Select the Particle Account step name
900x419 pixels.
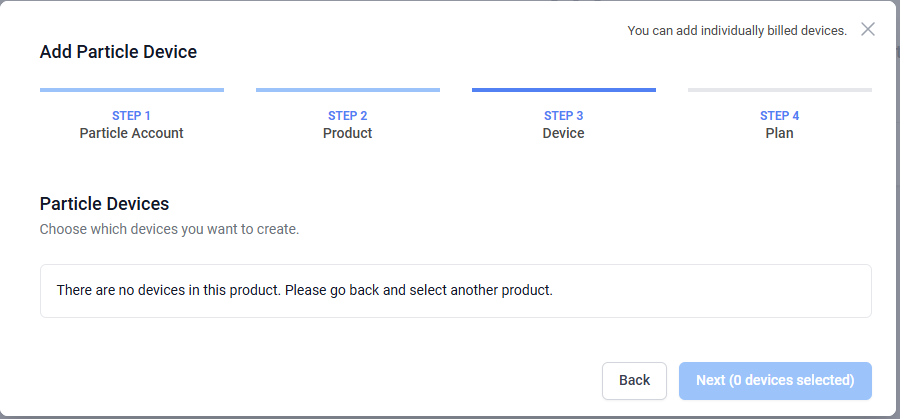tap(131, 133)
